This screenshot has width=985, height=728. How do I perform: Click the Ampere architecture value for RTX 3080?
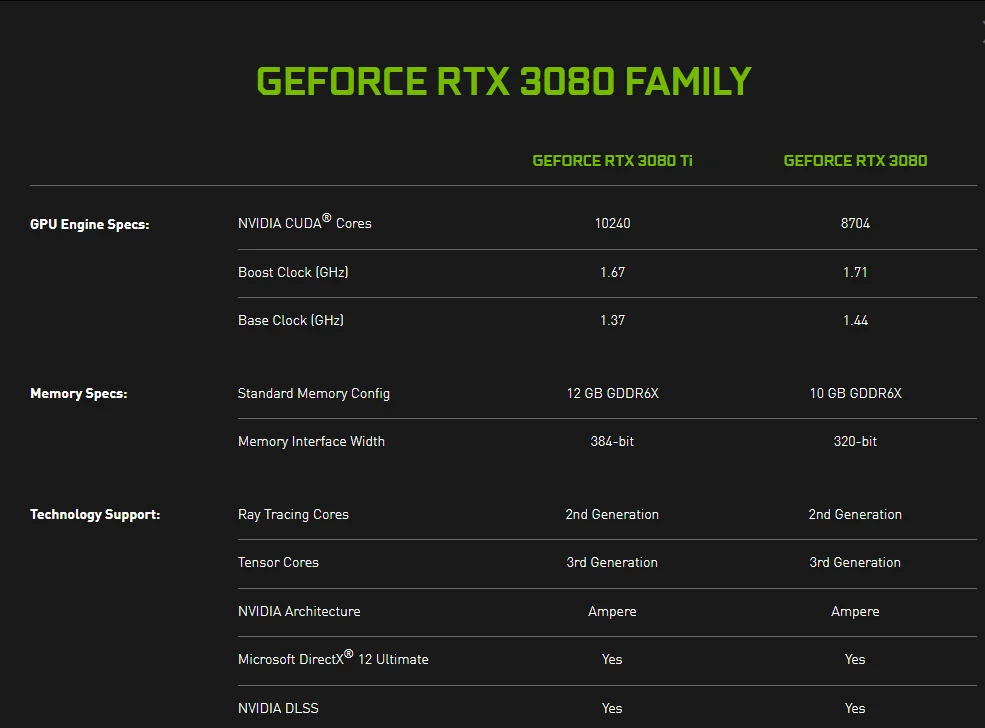click(x=855, y=611)
